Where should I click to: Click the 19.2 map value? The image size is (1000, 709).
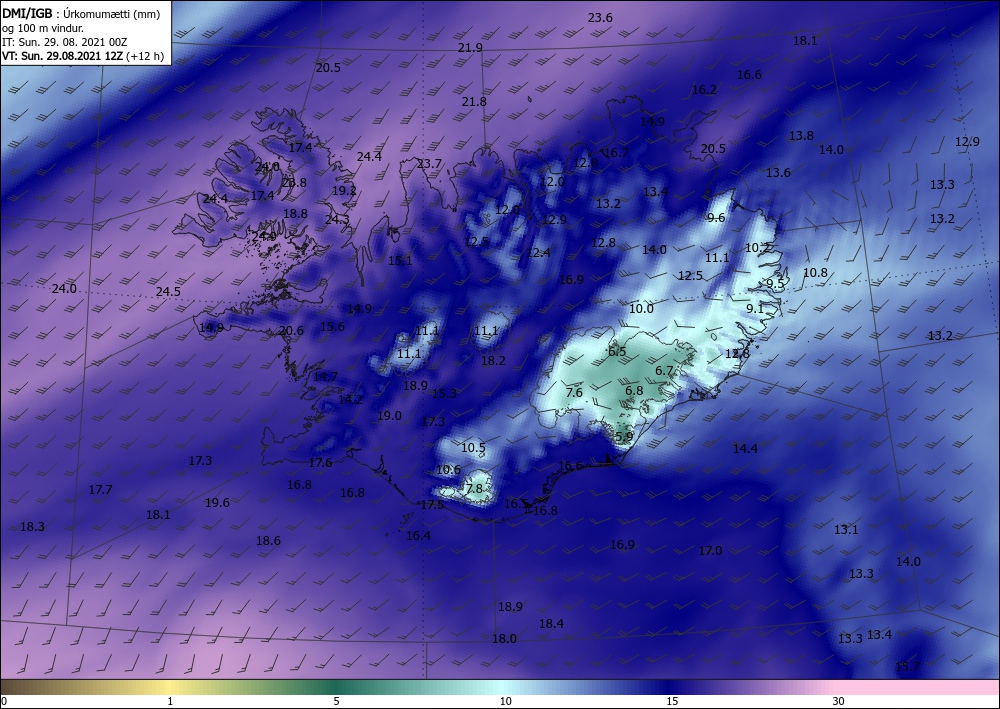pos(344,191)
